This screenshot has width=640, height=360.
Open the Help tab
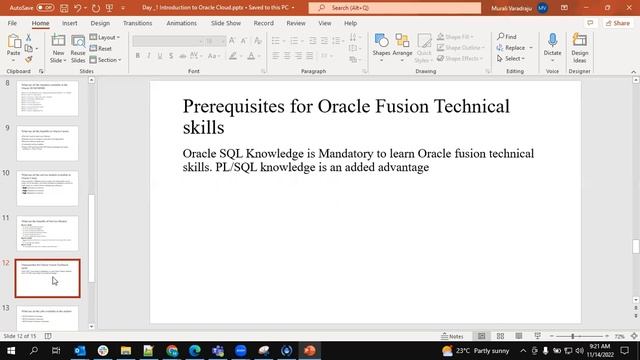coord(350,23)
